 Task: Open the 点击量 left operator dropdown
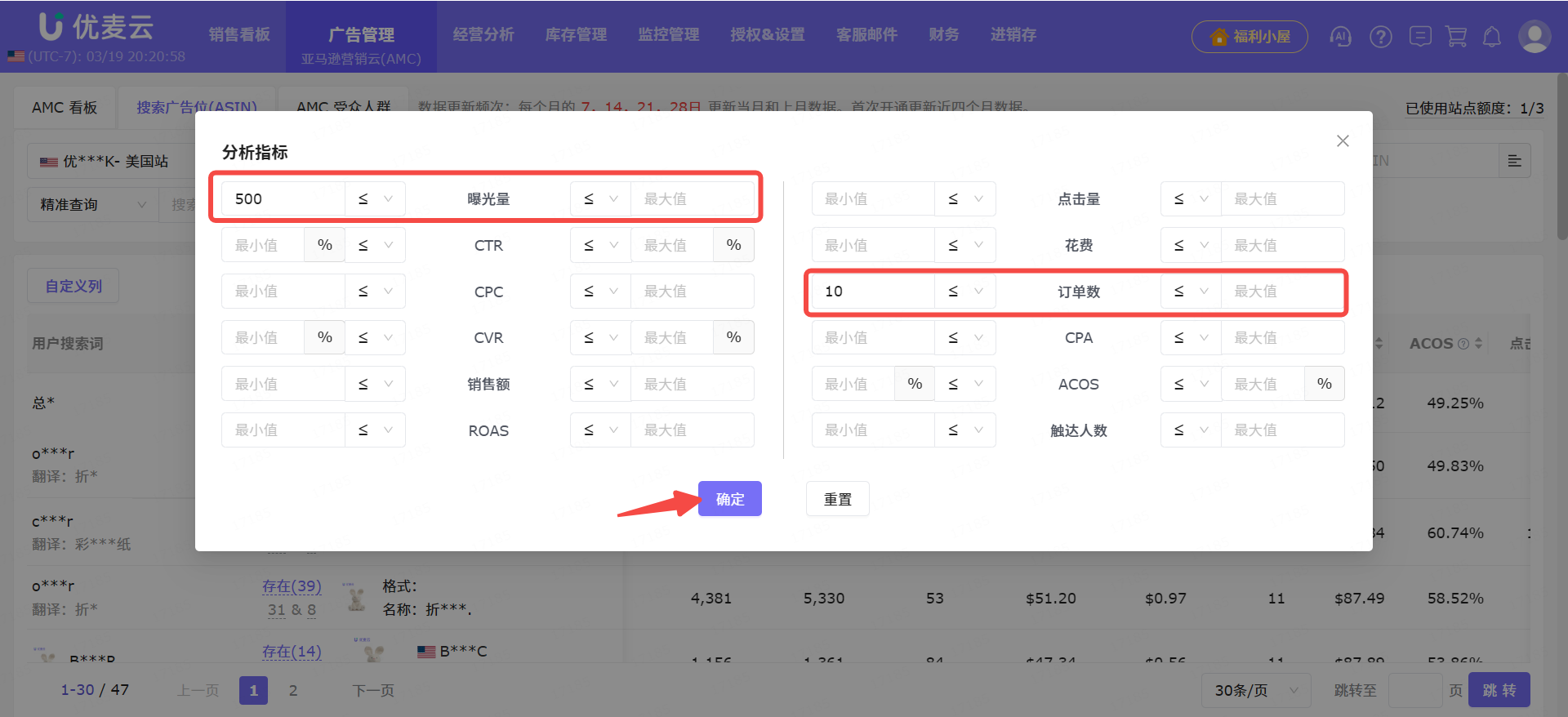[x=964, y=198]
